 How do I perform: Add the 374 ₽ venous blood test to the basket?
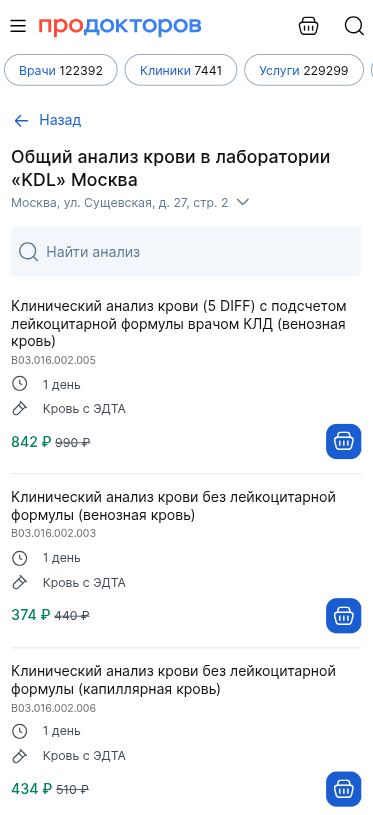[x=343, y=615]
